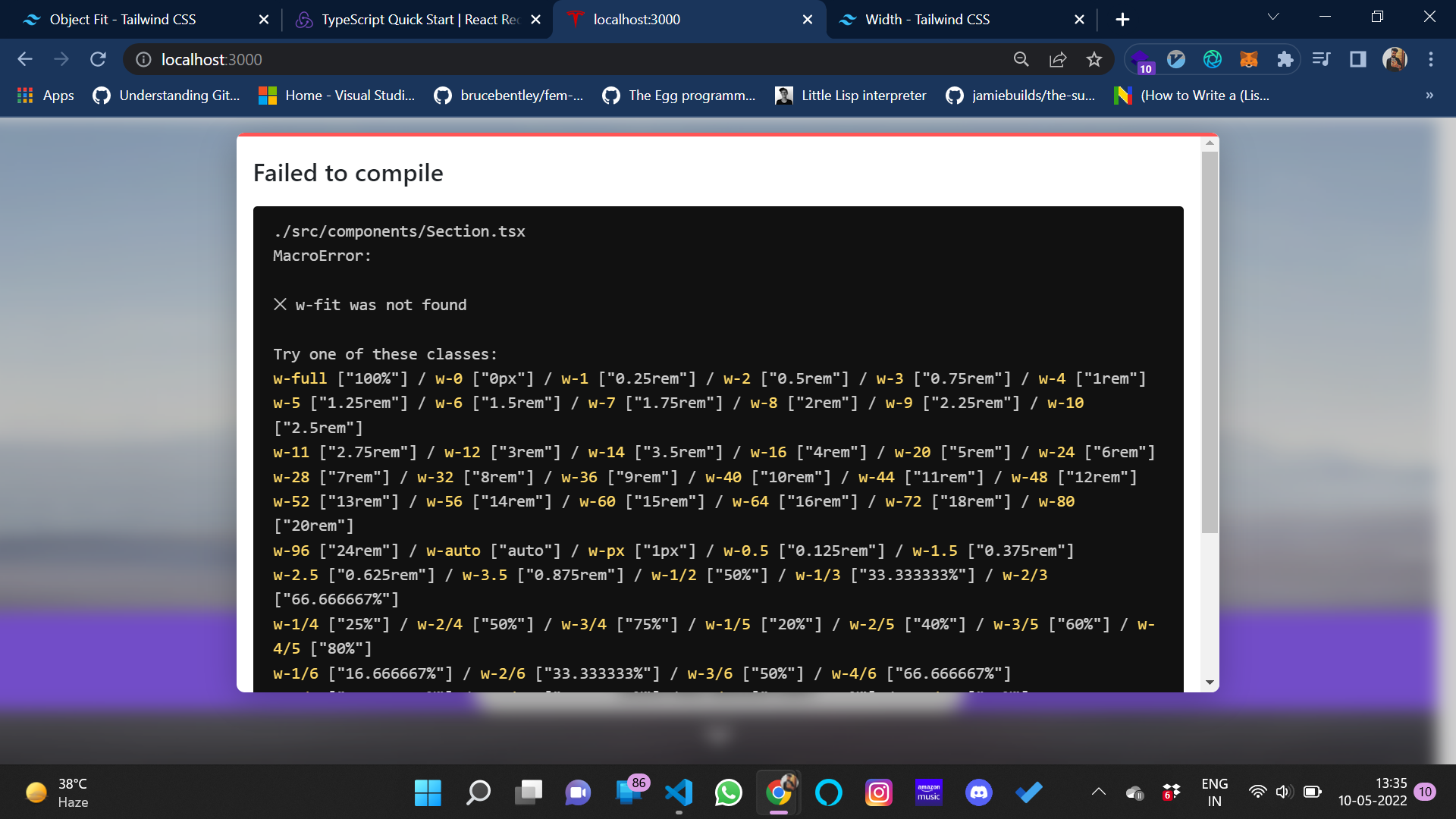The width and height of the screenshot is (1456, 819).
Task: Open the Chrome profile avatar menu
Action: click(x=1395, y=59)
